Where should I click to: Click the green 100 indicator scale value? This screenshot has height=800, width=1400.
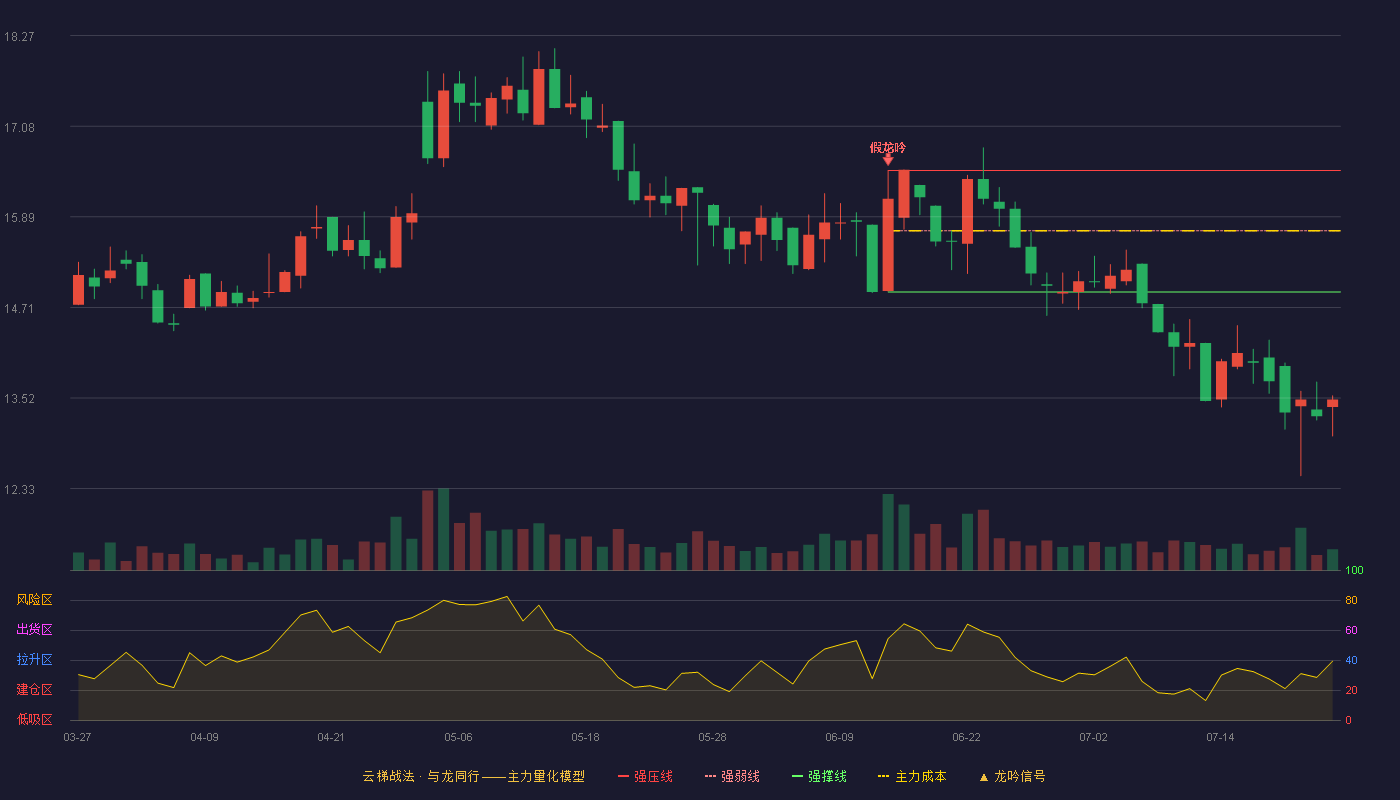(x=1354, y=570)
